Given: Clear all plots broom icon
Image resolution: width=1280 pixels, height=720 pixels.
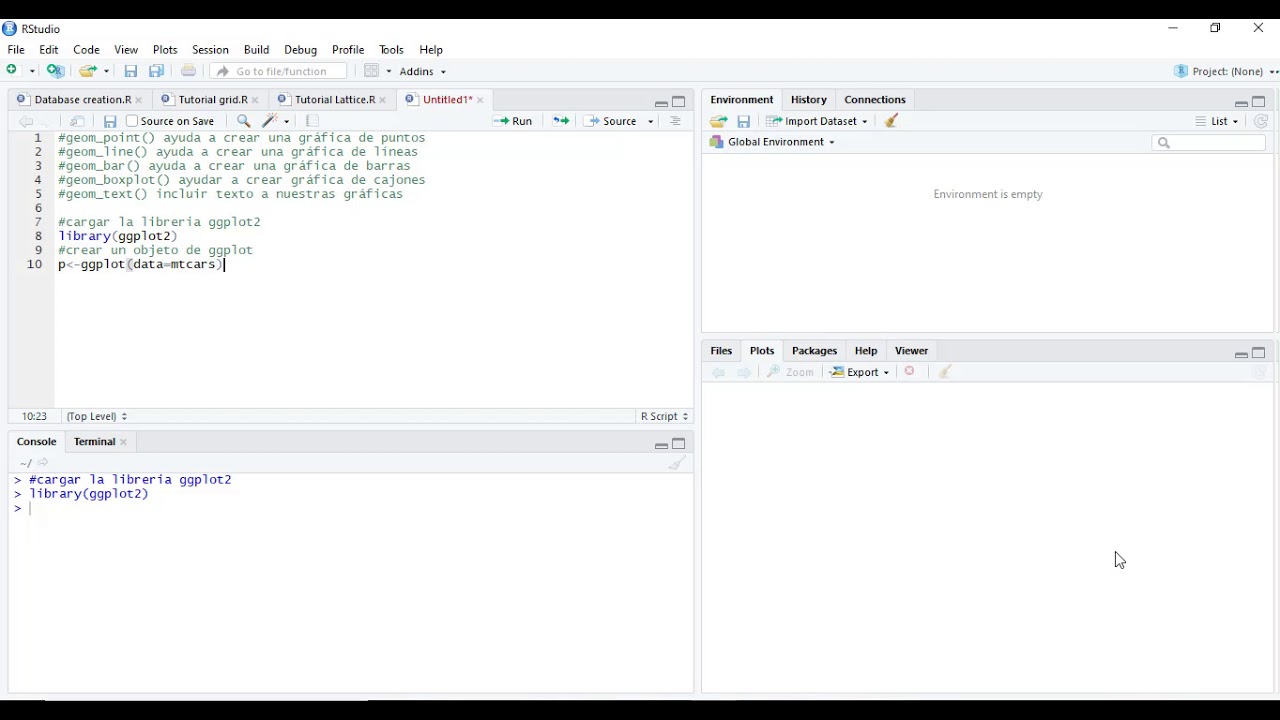Looking at the screenshot, I should coord(945,372).
